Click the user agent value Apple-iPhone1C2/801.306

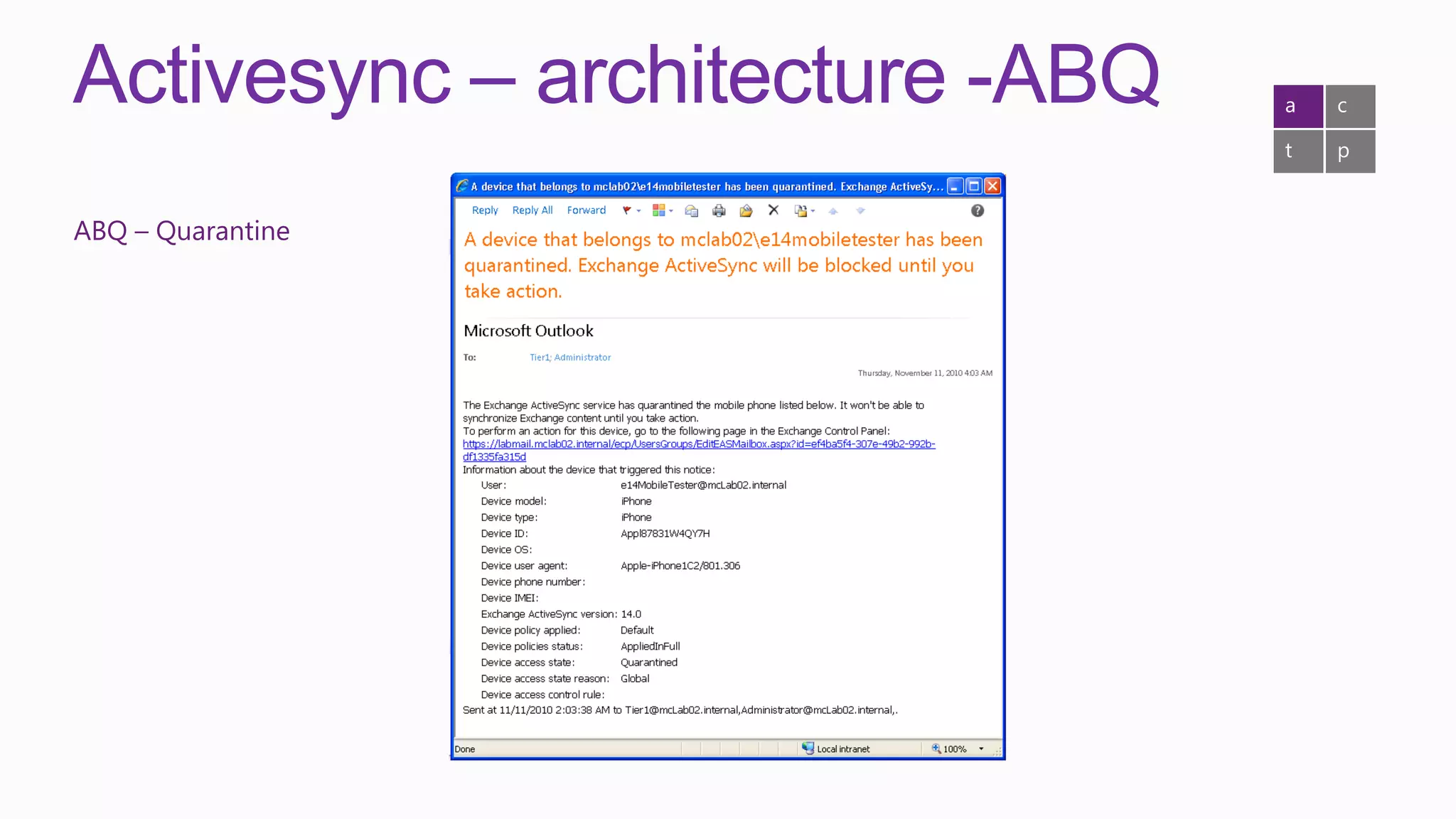(x=680, y=566)
